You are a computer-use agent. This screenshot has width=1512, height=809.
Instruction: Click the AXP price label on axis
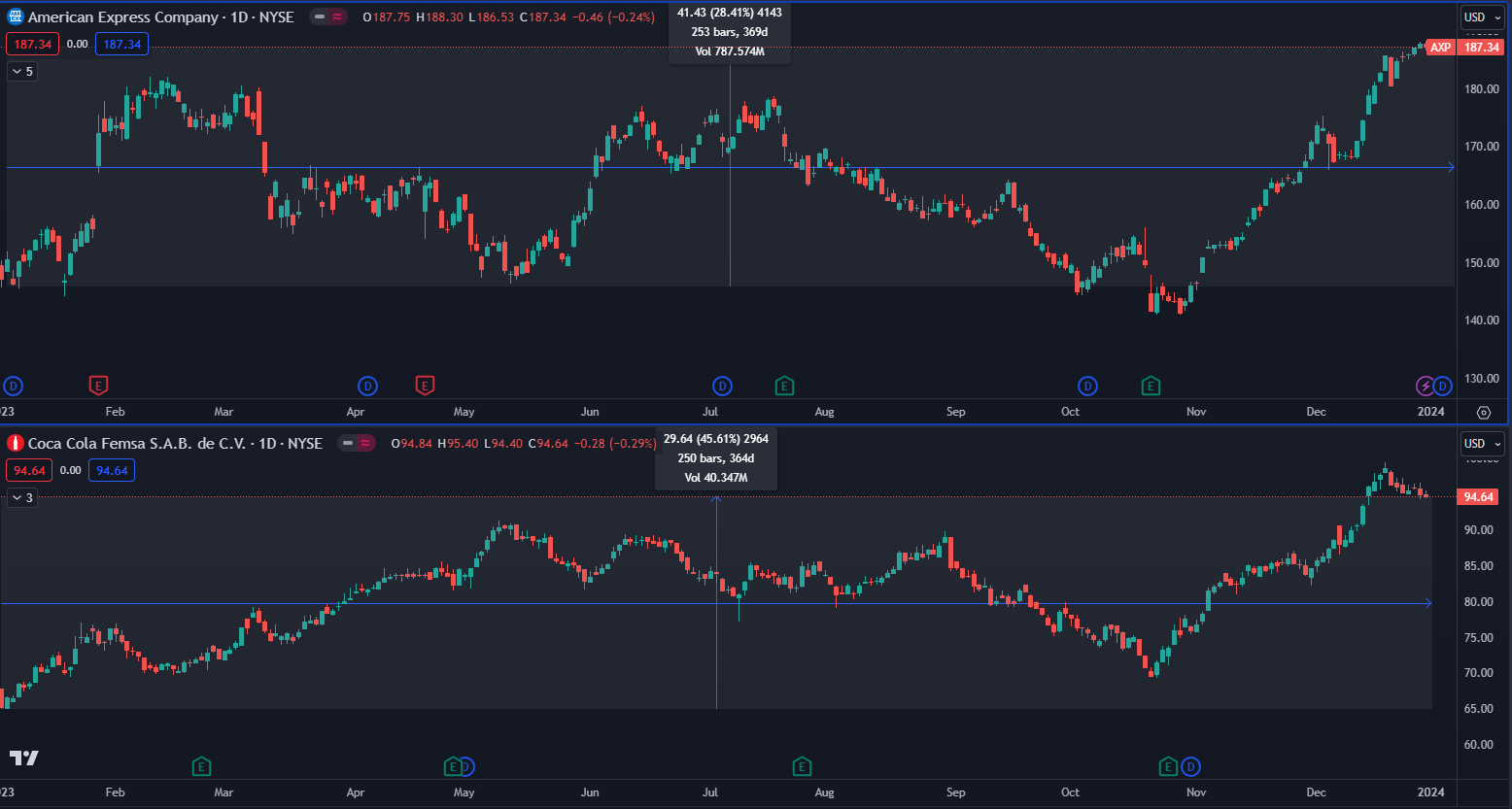pos(1440,48)
